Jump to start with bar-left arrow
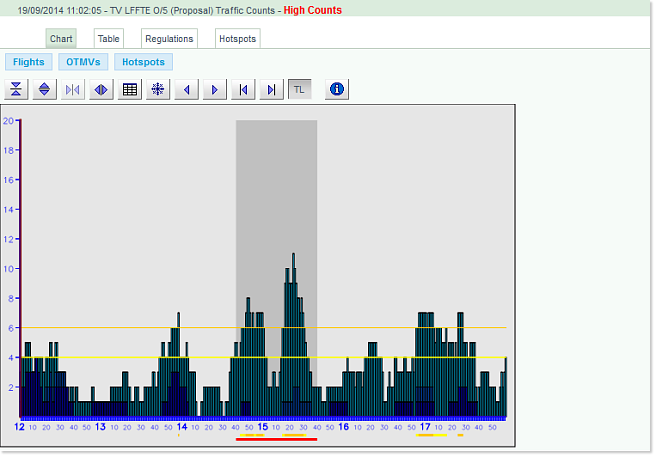Image resolution: width=654 pixels, height=455 pixels. point(242,90)
